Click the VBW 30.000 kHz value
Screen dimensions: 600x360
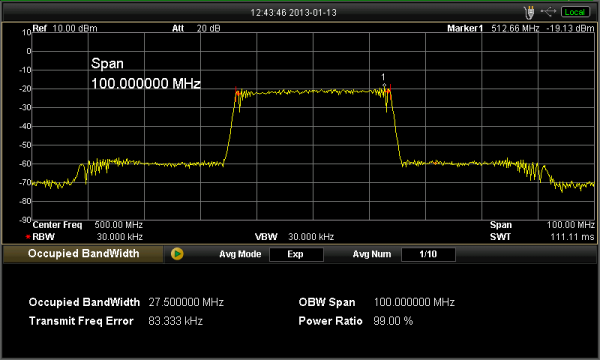[x=311, y=237]
